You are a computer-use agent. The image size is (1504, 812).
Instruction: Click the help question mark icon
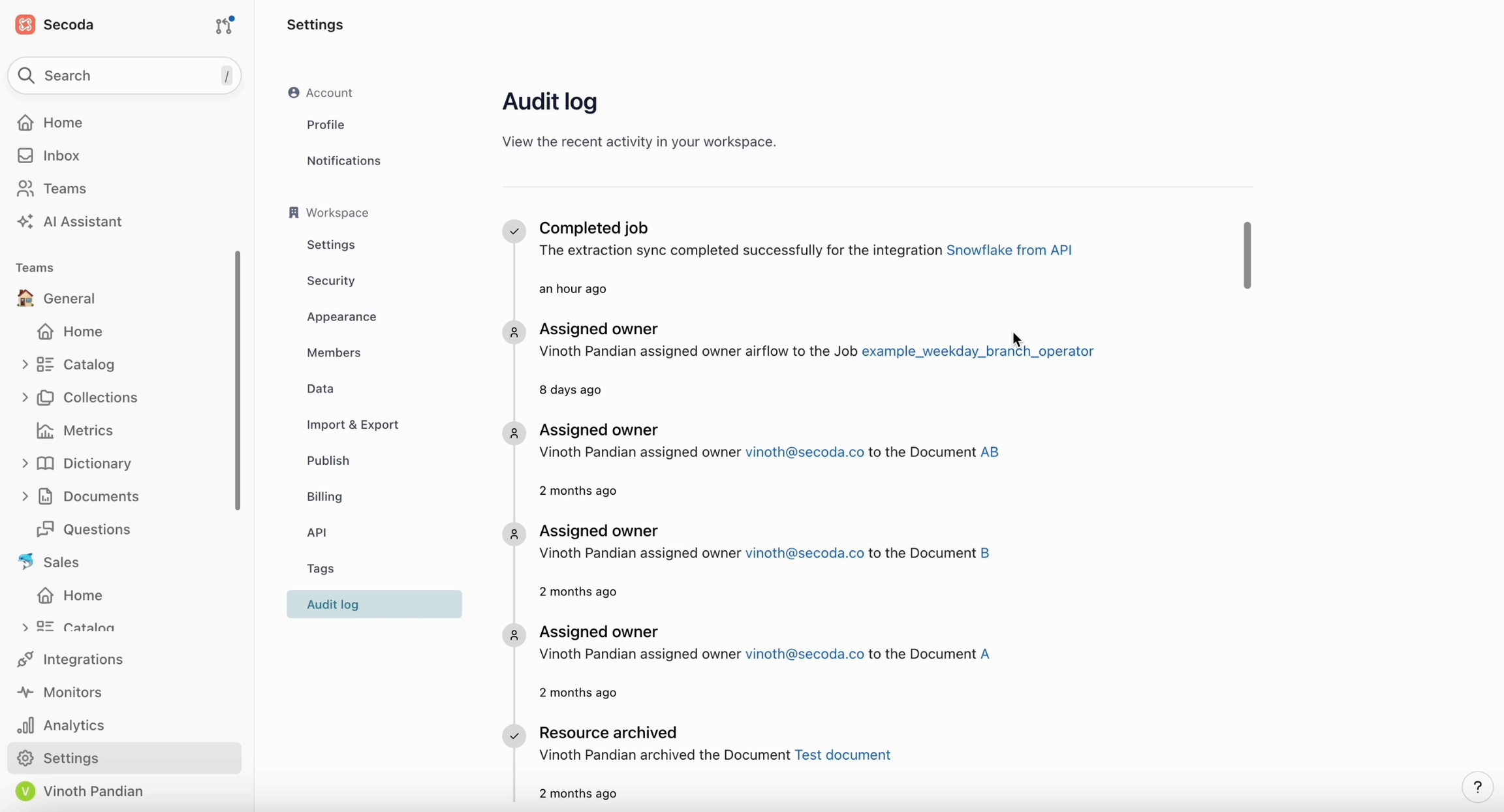point(1477,787)
